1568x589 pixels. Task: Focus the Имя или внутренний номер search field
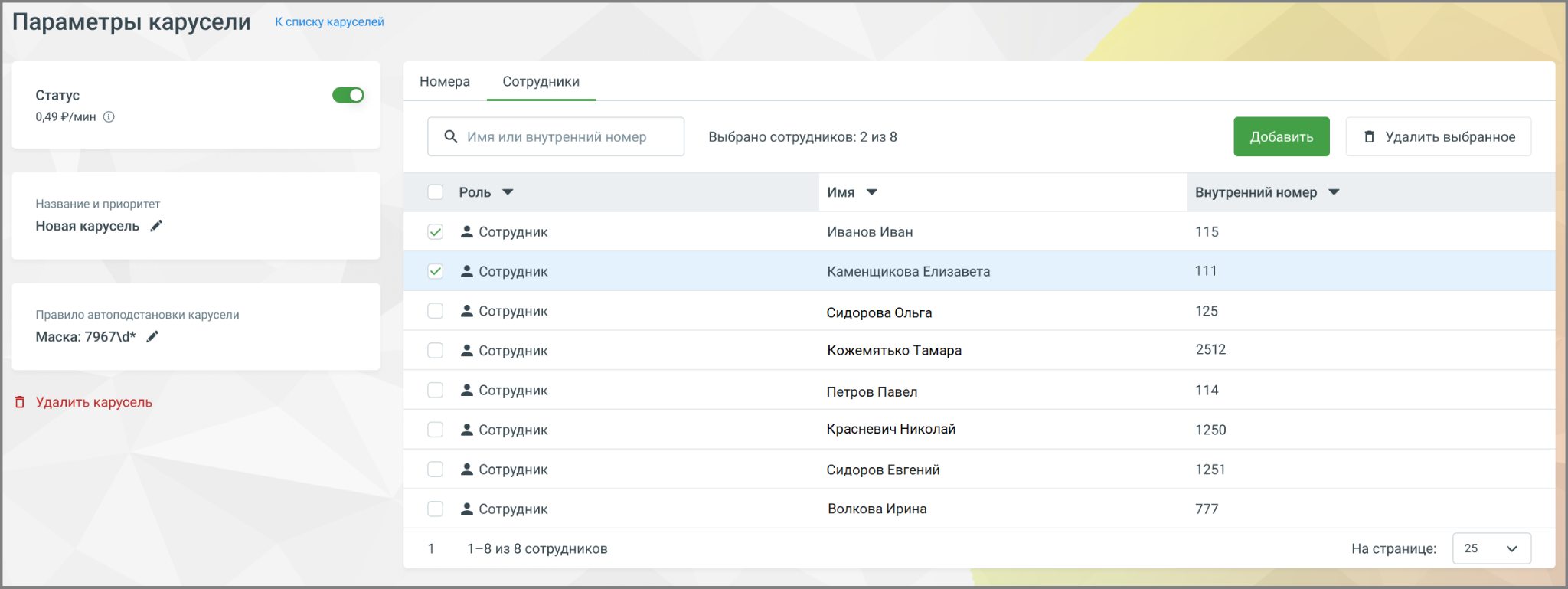[556, 136]
